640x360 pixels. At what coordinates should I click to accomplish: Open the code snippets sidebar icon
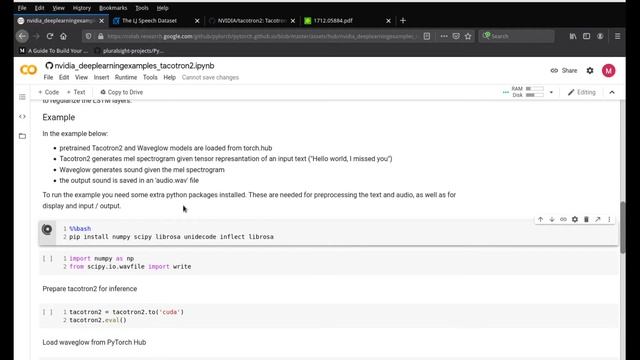(22, 117)
